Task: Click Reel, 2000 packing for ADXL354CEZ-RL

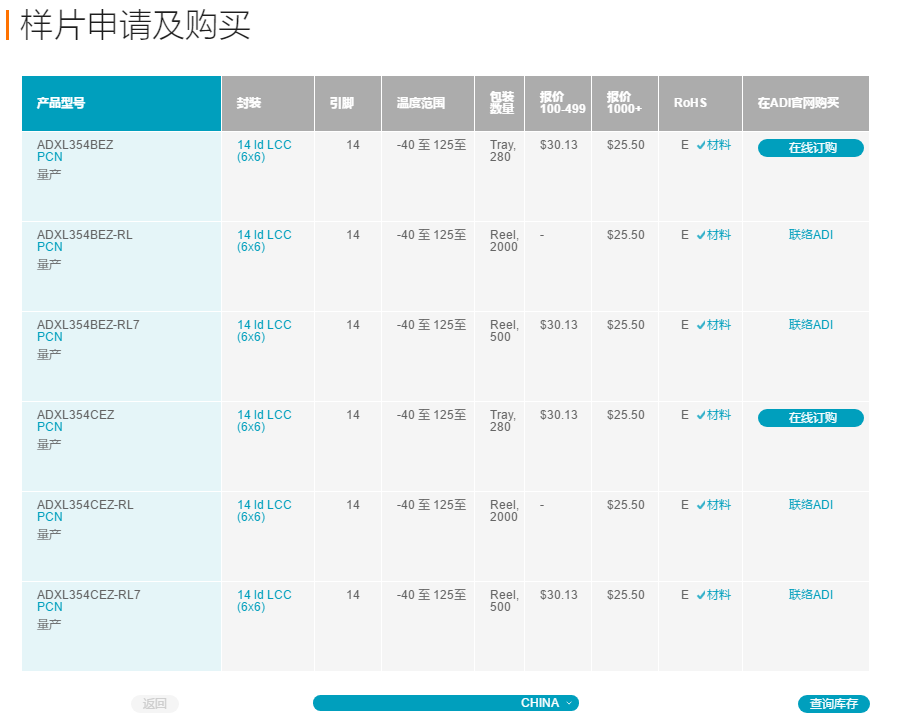Action: pyautogui.click(x=504, y=510)
